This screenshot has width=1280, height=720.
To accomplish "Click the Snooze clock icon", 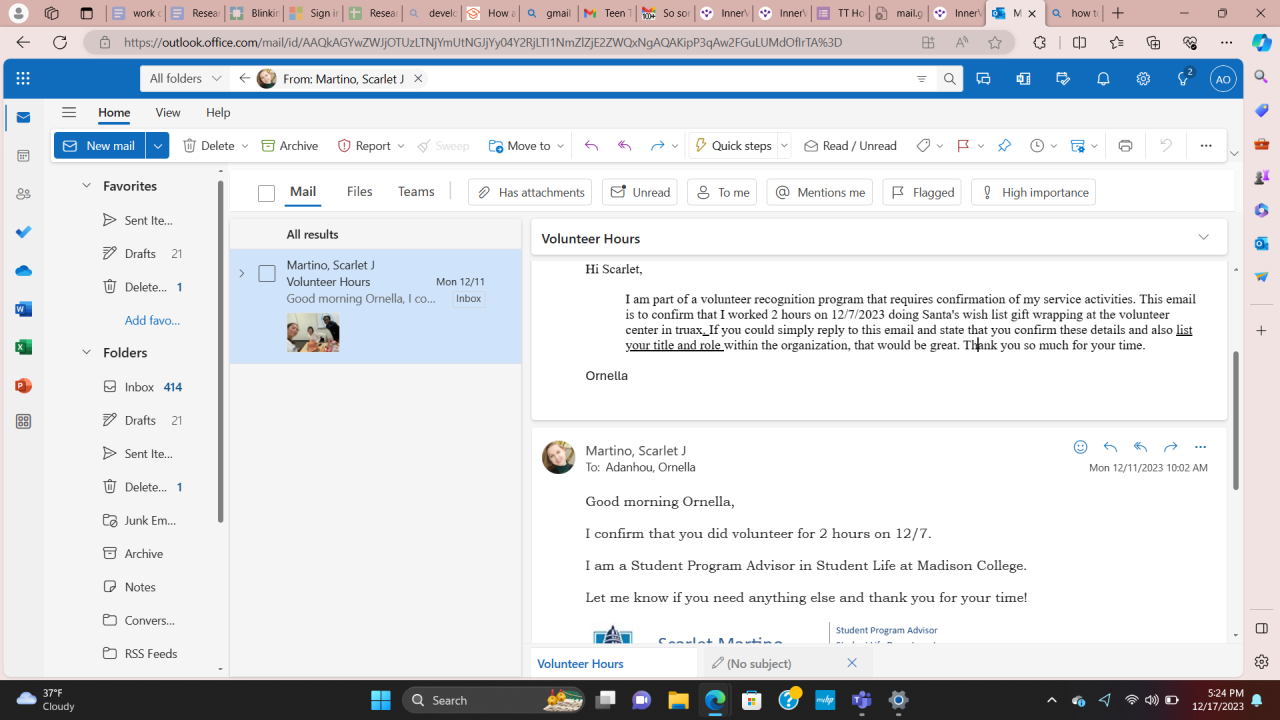I will (x=1037, y=146).
